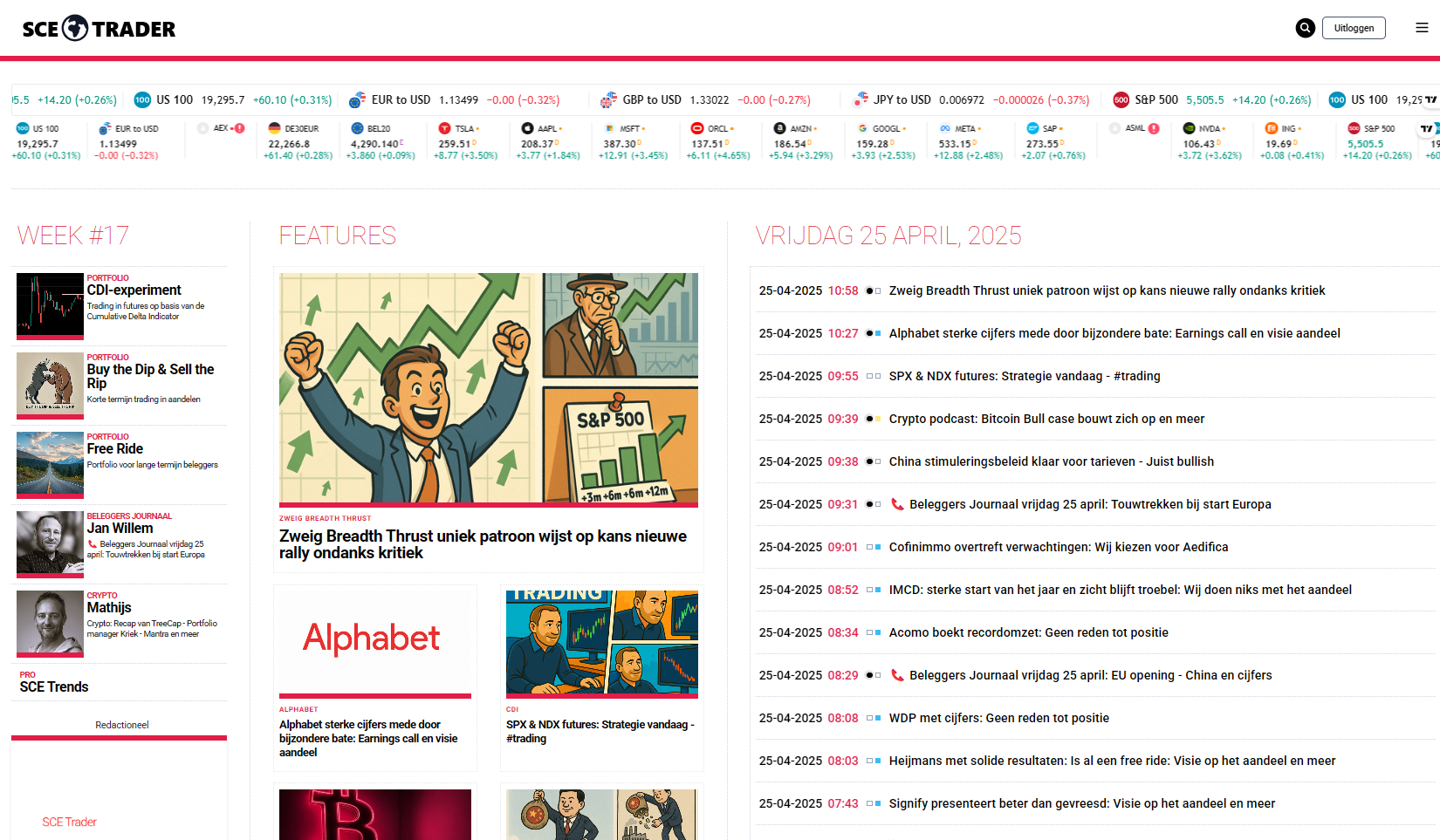Open the red Alphabet logo feature image

tap(375, 644)
